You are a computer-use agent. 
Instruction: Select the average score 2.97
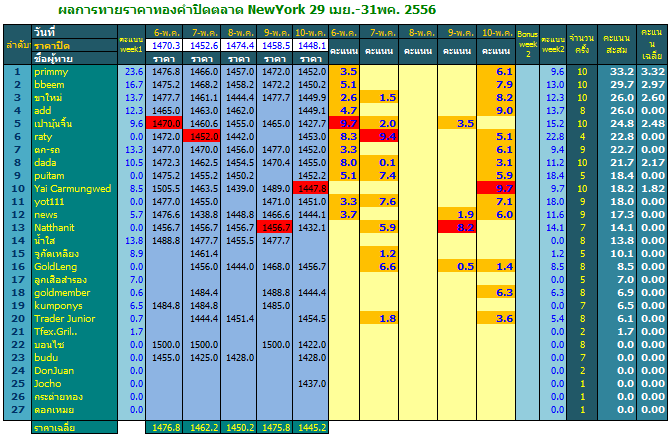652,85
